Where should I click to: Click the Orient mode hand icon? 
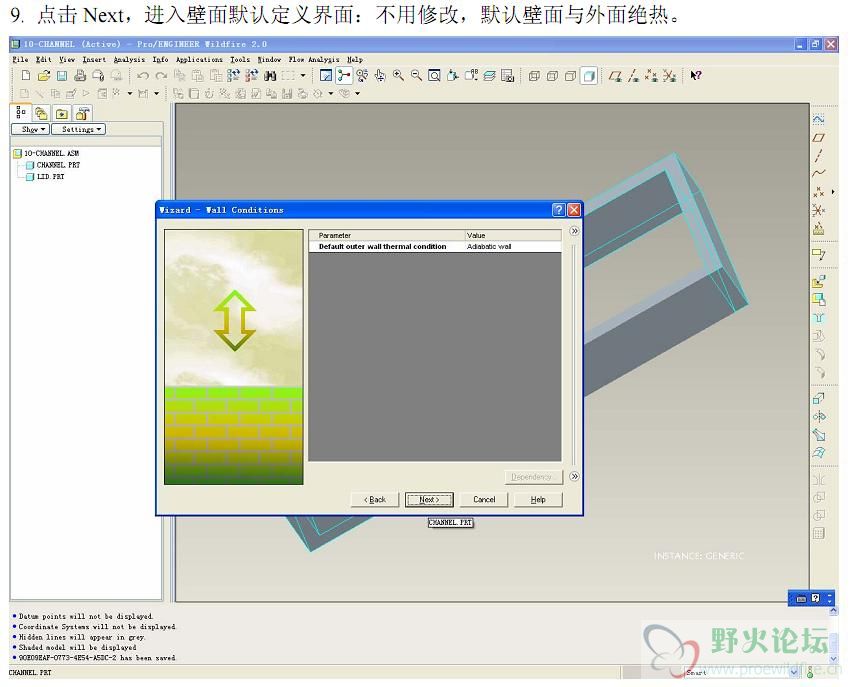(x=380, y=76)
